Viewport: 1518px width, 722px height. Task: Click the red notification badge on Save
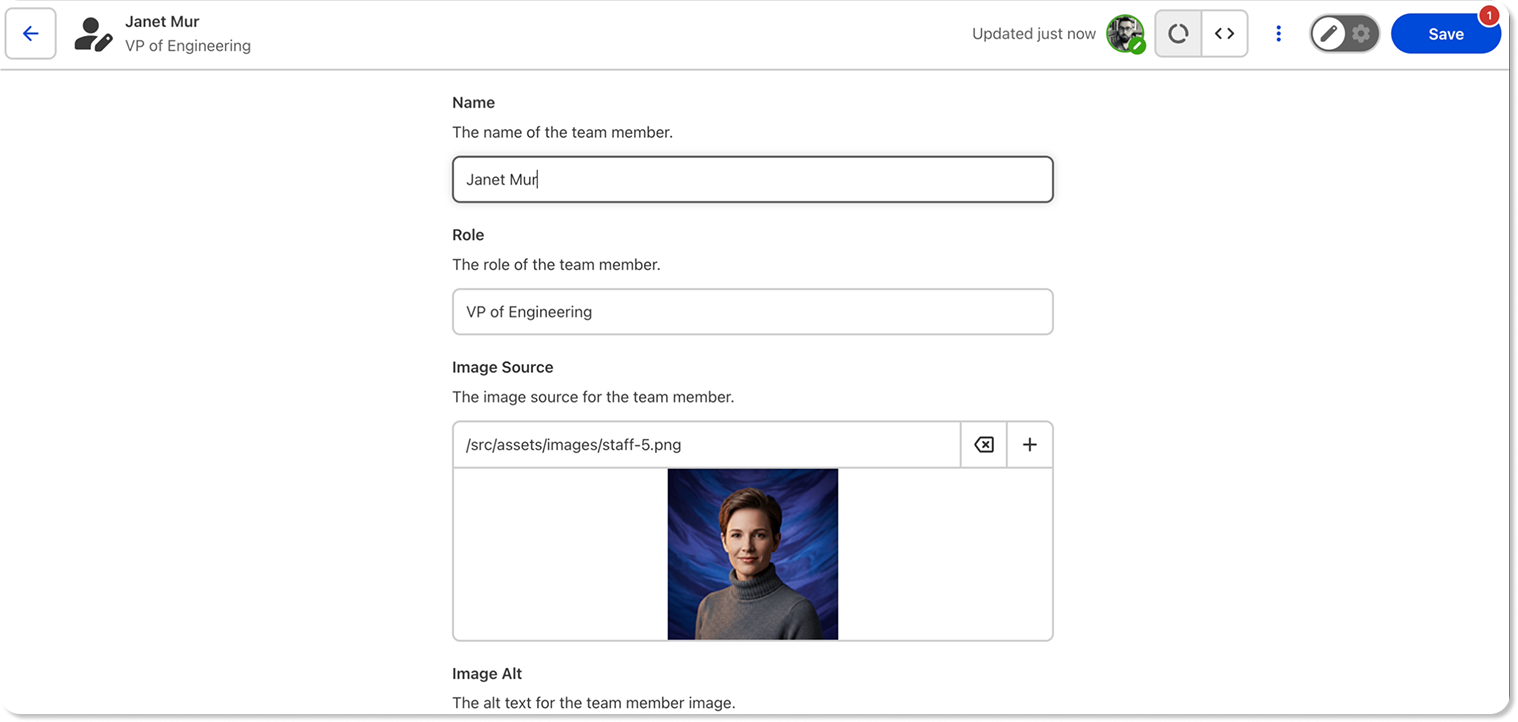tap(1489, 15)
